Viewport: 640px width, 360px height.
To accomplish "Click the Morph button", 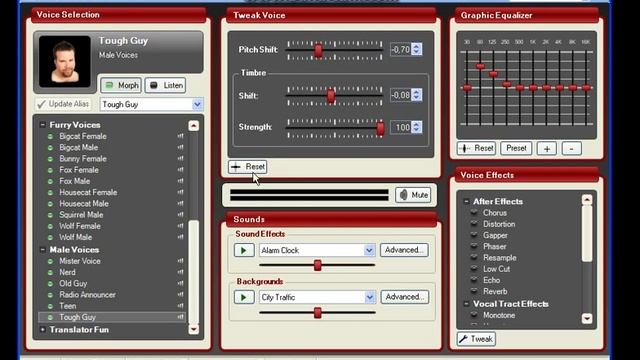I will click(121, 85).
